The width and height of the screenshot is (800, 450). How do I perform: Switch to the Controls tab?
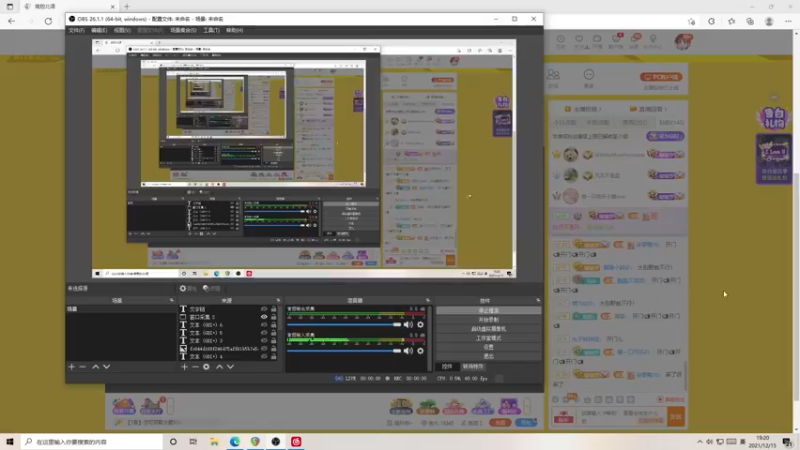[447, 366]
